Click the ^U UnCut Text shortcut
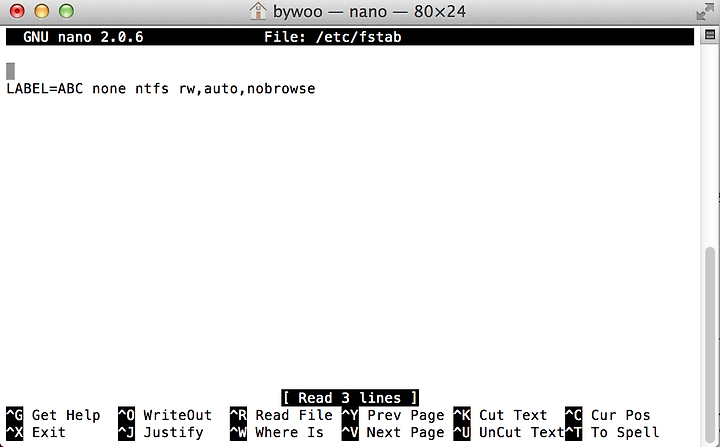Image resolution: width=720 pixels, height=447 pixels. pyautogui.click(x=509, y=432)
